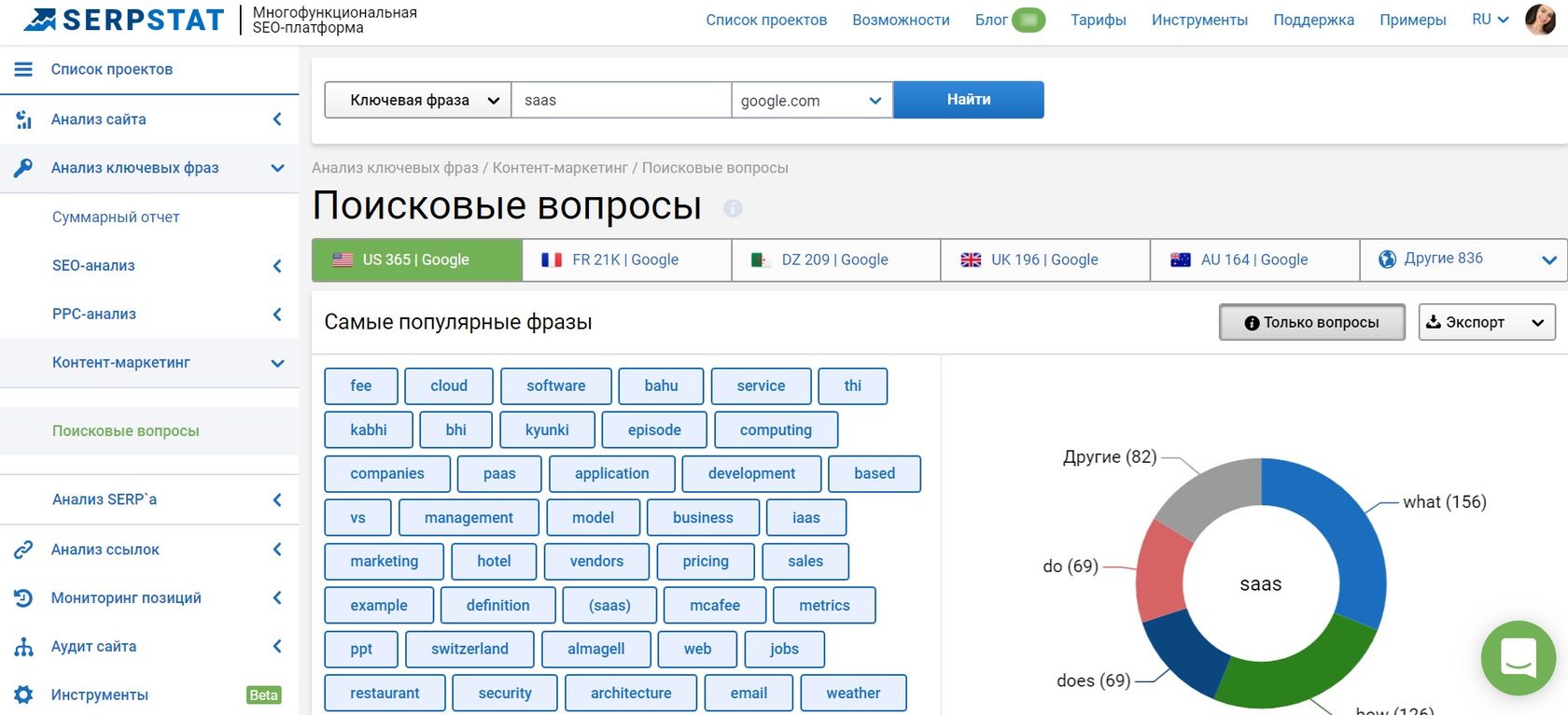
Task: Click the globe icon in Другие 836
Action: (1388, 259)
